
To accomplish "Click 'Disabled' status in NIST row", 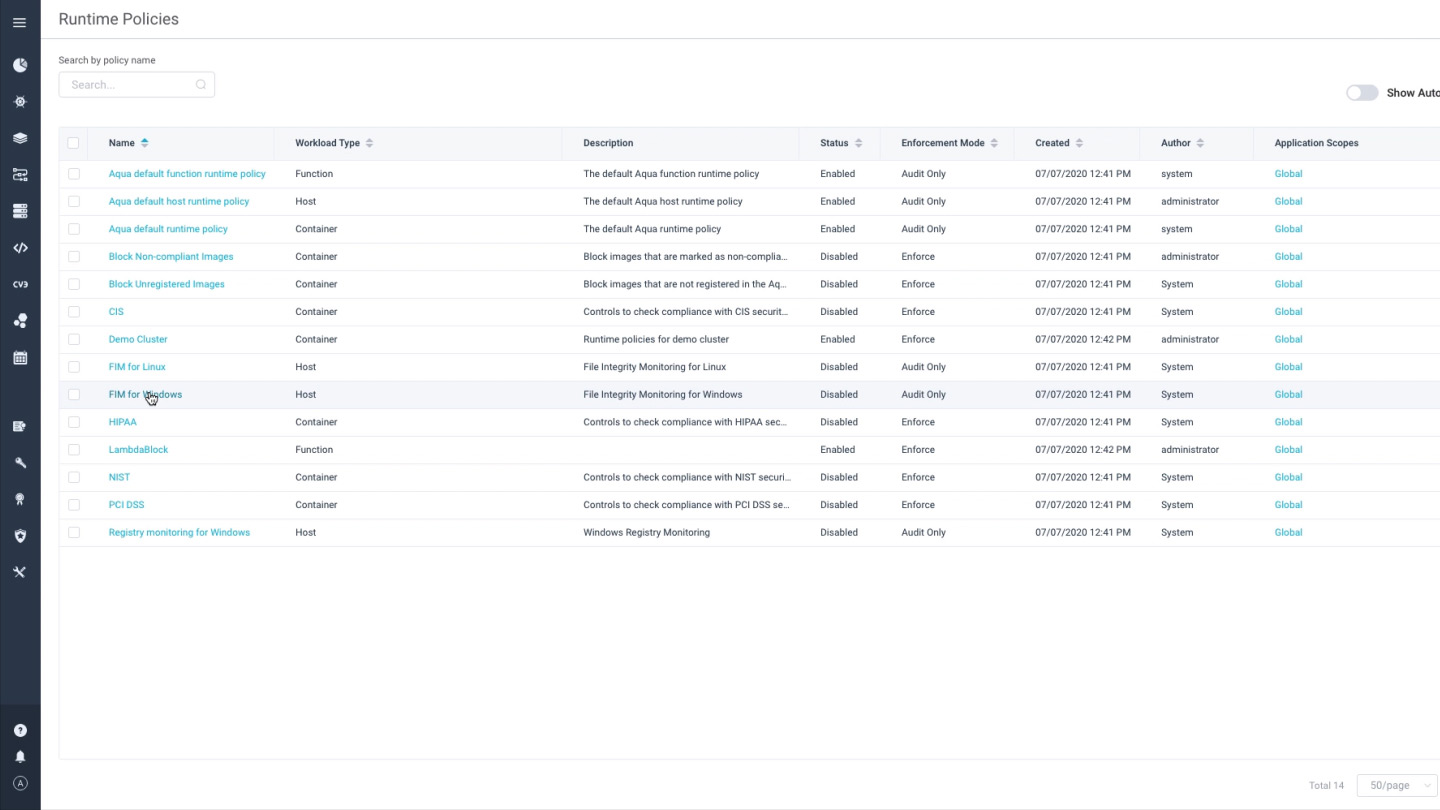I will pyautogui.click(x=839, y=477).
